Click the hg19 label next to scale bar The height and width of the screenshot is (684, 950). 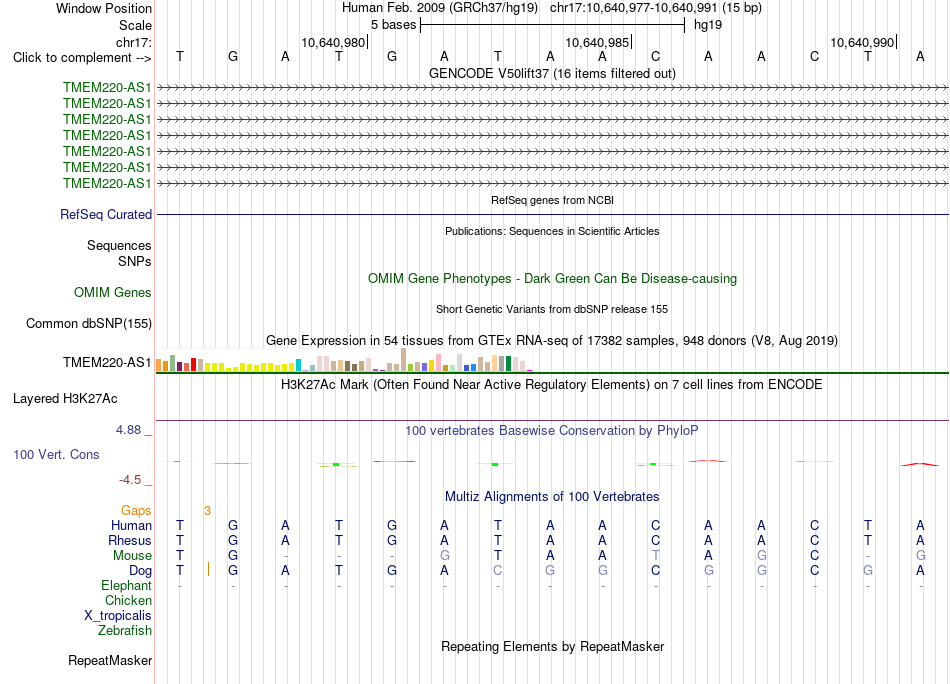708,25
